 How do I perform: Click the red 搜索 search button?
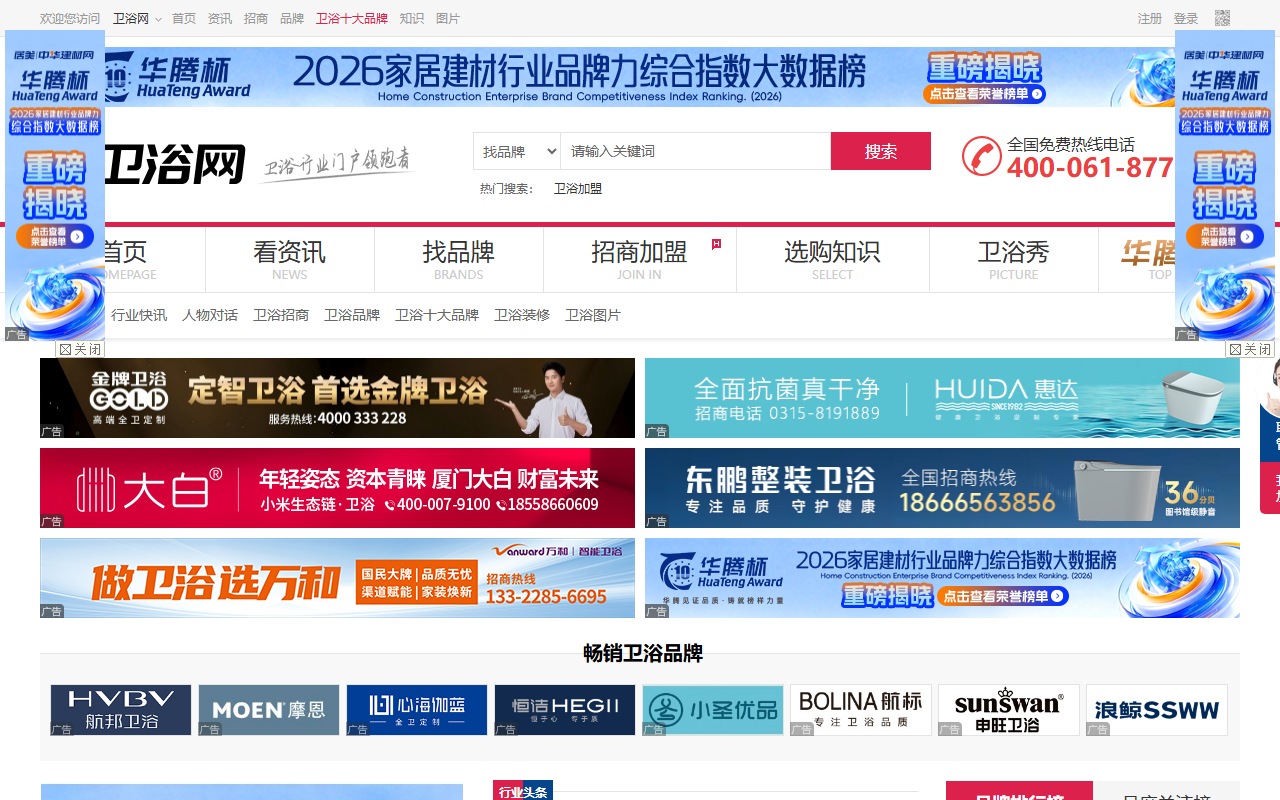tap(881, 151)
